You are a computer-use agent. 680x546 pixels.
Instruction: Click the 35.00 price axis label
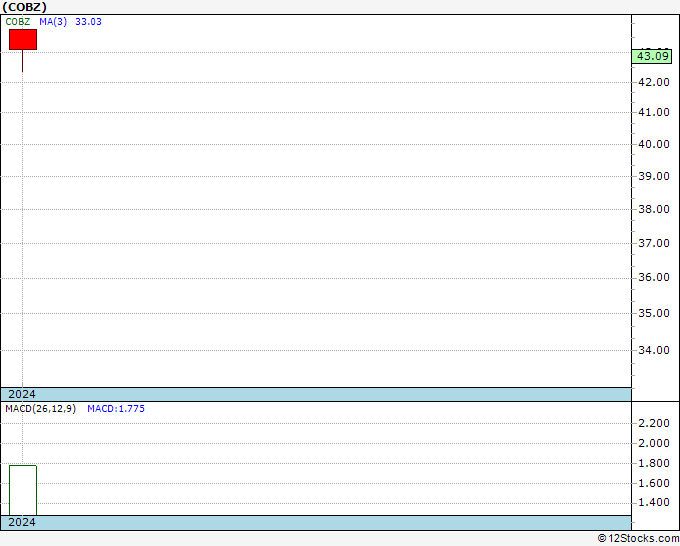click(654, 313)
